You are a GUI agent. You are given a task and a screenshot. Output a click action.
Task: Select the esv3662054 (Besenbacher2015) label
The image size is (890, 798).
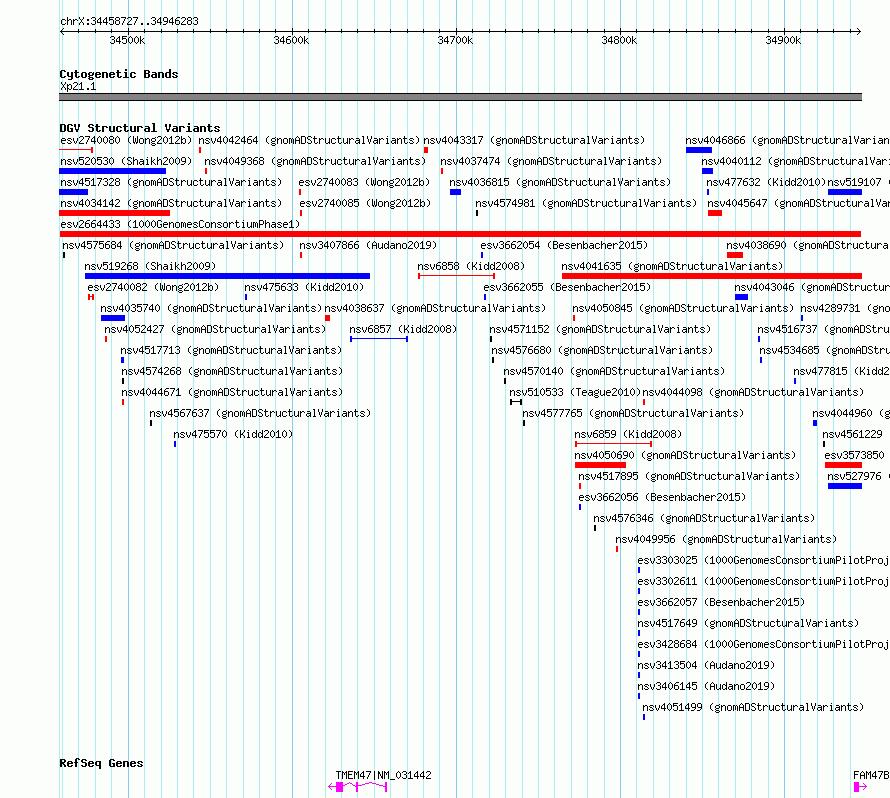pyautogui.click(x=564, y=245)
